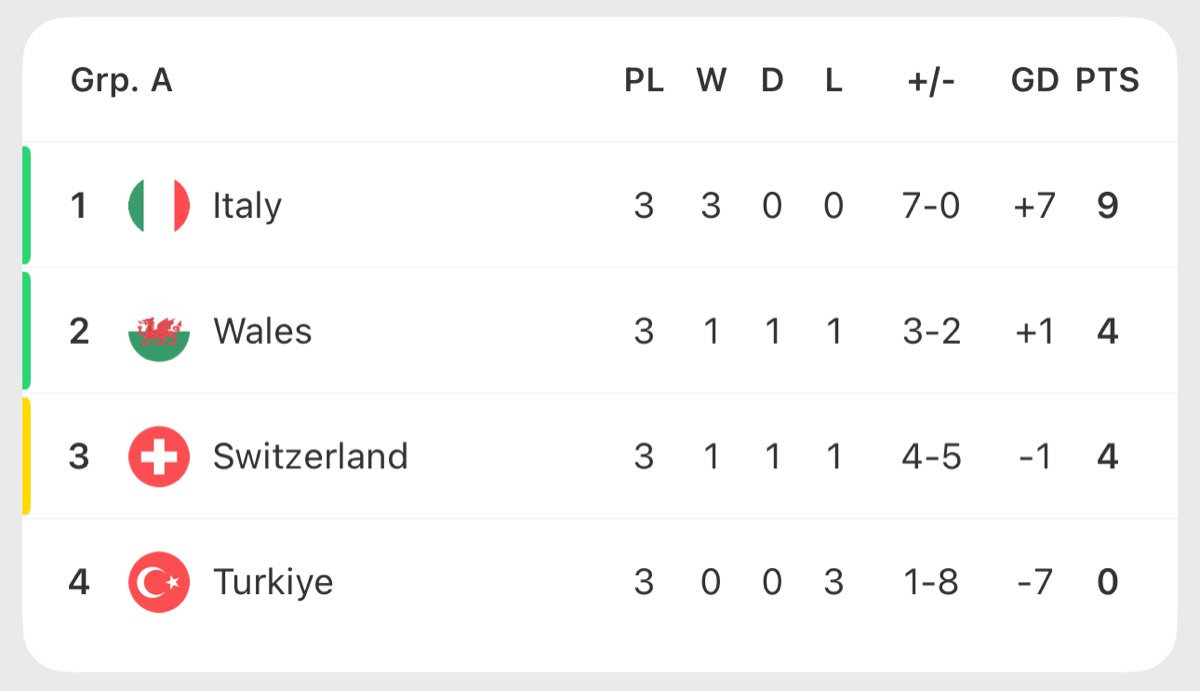Open the Wales team name
1200x692 pixels.
point(262,331)
